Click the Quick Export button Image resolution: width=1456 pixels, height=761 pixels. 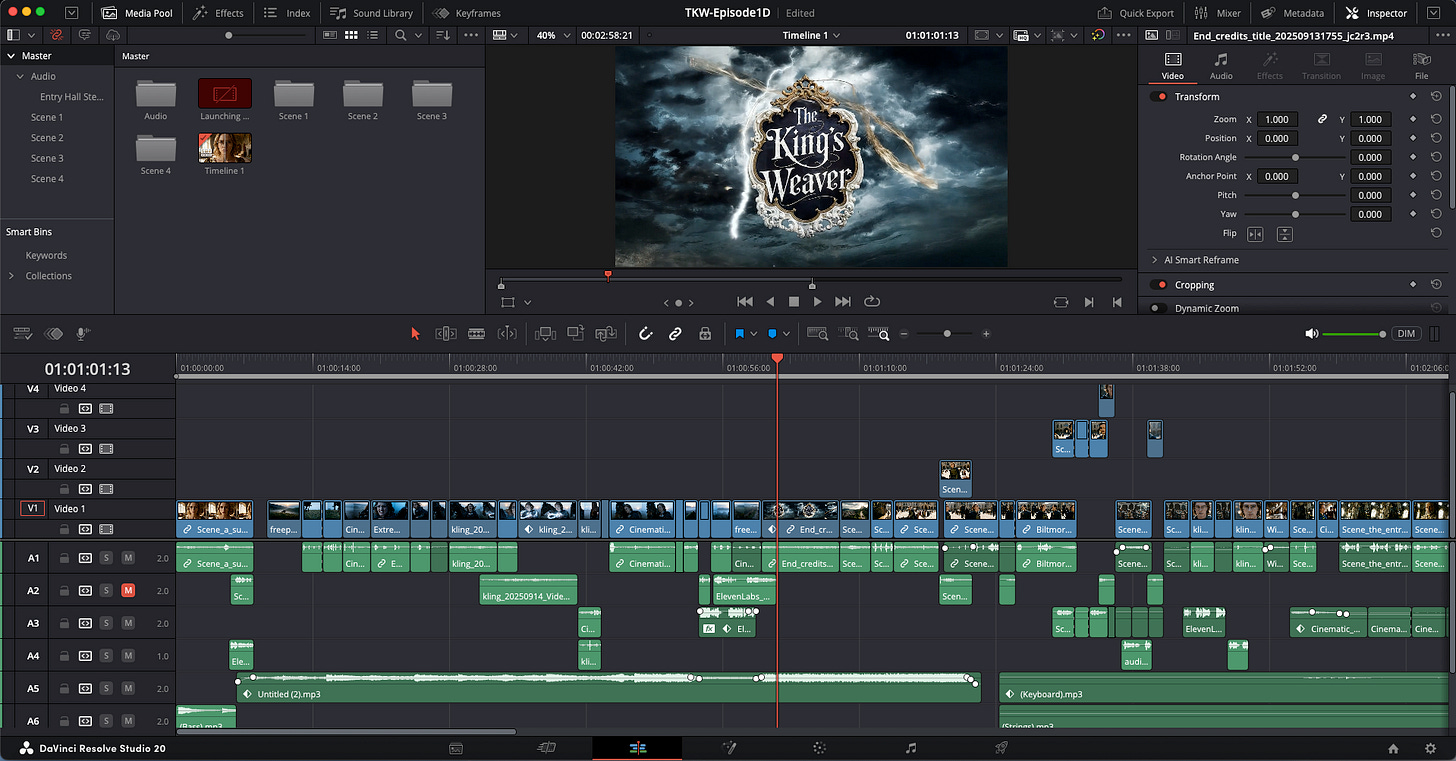click(1135, 13)
